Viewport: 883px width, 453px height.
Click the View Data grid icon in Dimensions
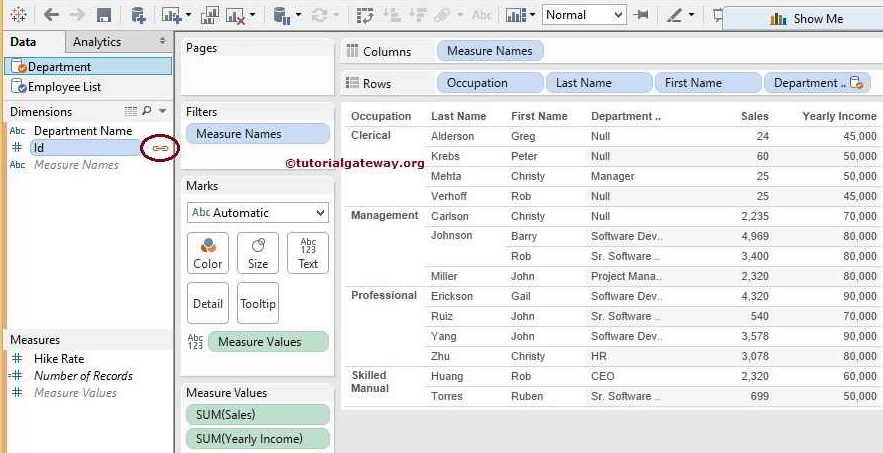click(x=131, y=112)
